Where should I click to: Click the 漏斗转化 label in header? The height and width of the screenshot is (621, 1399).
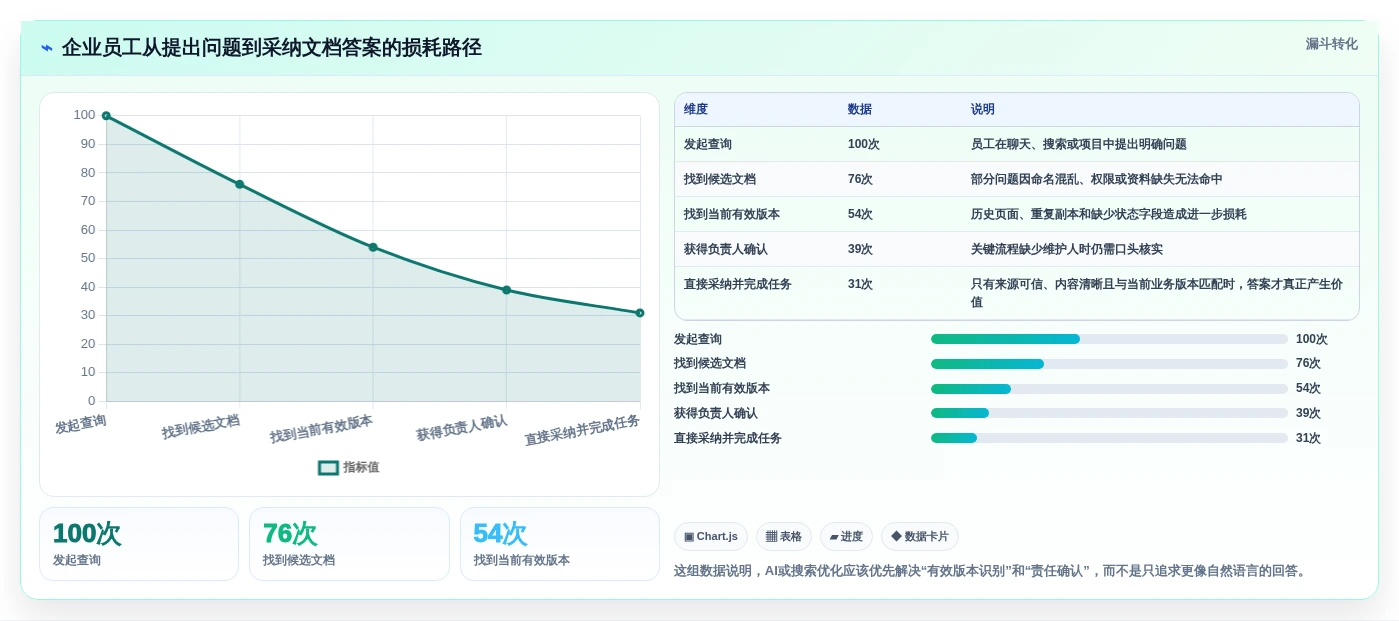[x=1331, y=44]
